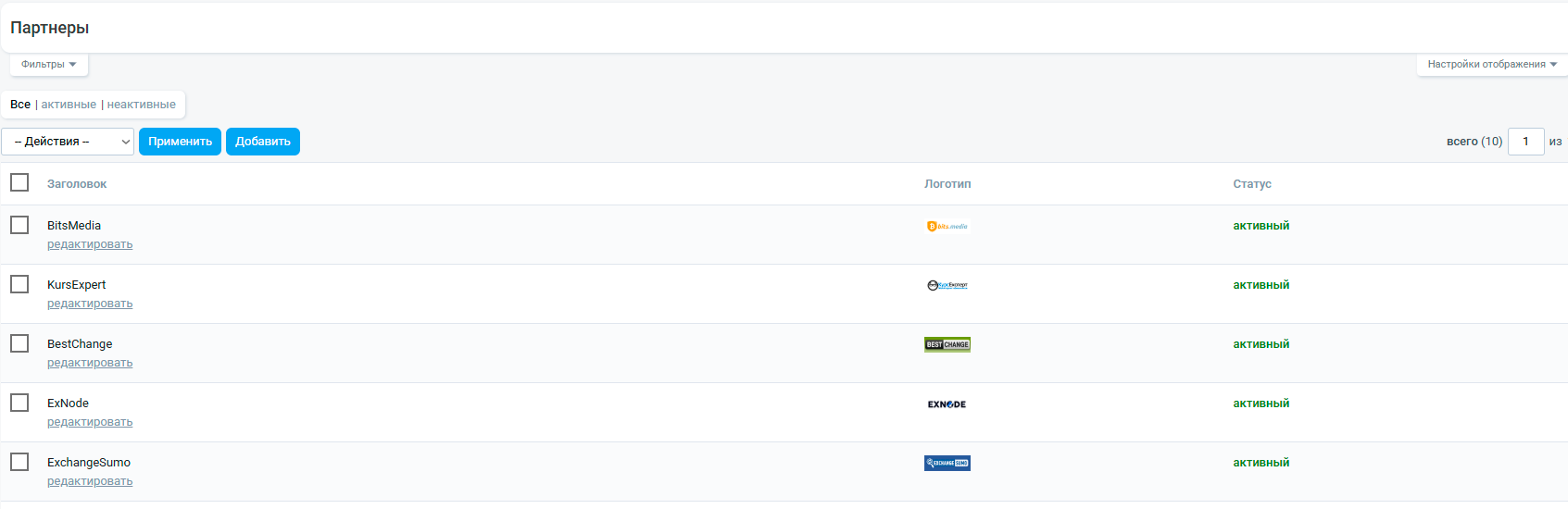Click активный status in ExNode row
The image size is (1568, 509).
(1261, 403)
